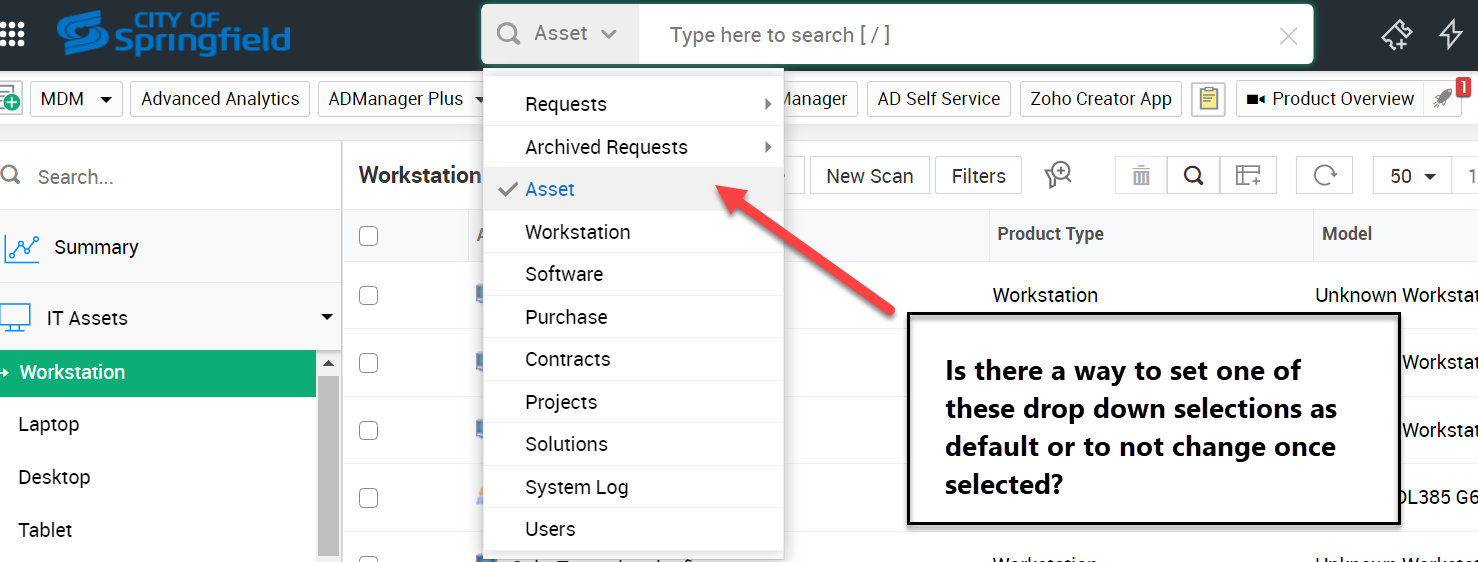Image resolution: width=1478 pixels, height=562 pixels.
Task: Choose System Log in the dropdown
Action: click(633, 487)
